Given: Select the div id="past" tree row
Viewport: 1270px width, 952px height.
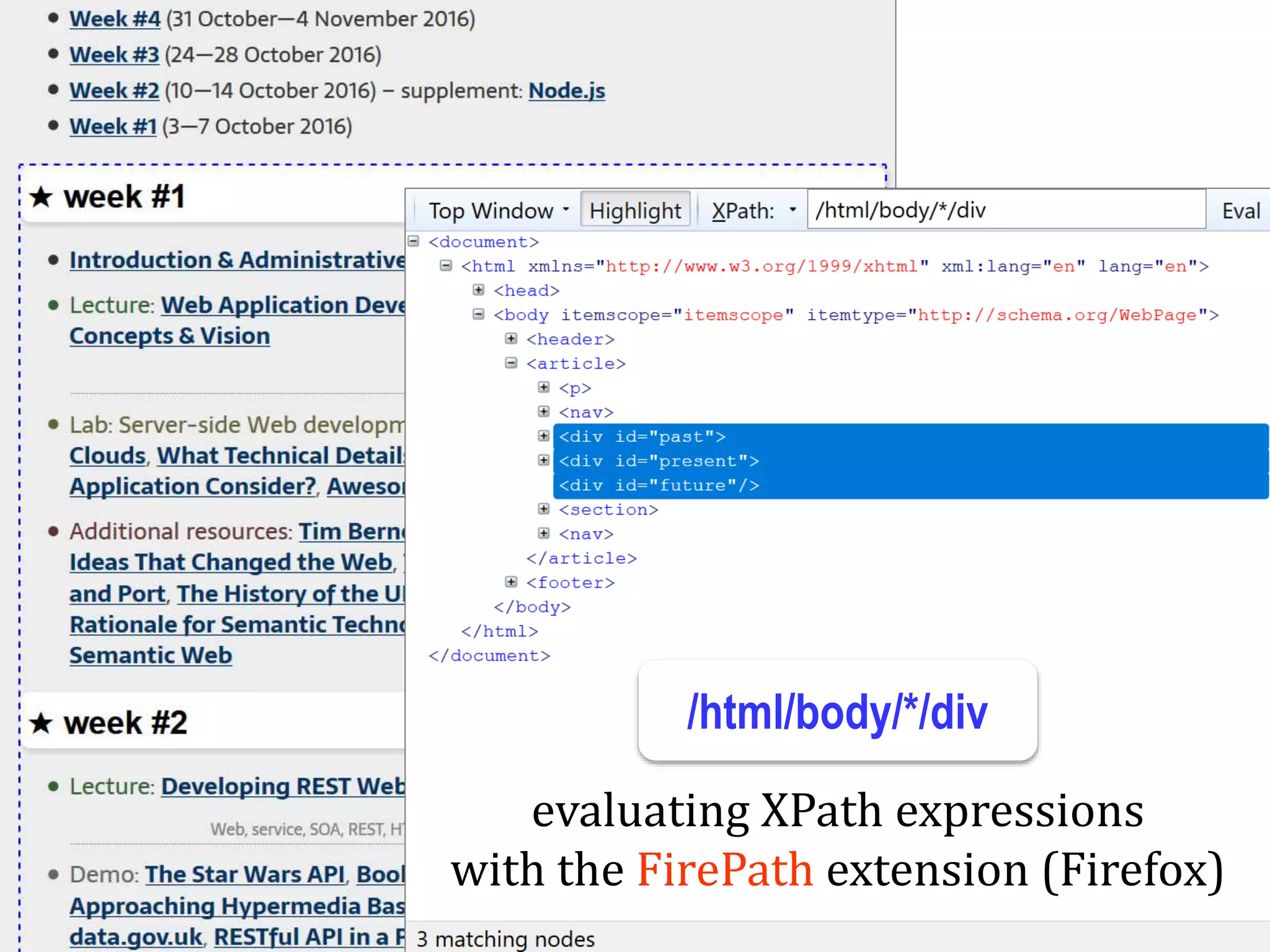Looking at the screenshot, I should pos(910,437).
